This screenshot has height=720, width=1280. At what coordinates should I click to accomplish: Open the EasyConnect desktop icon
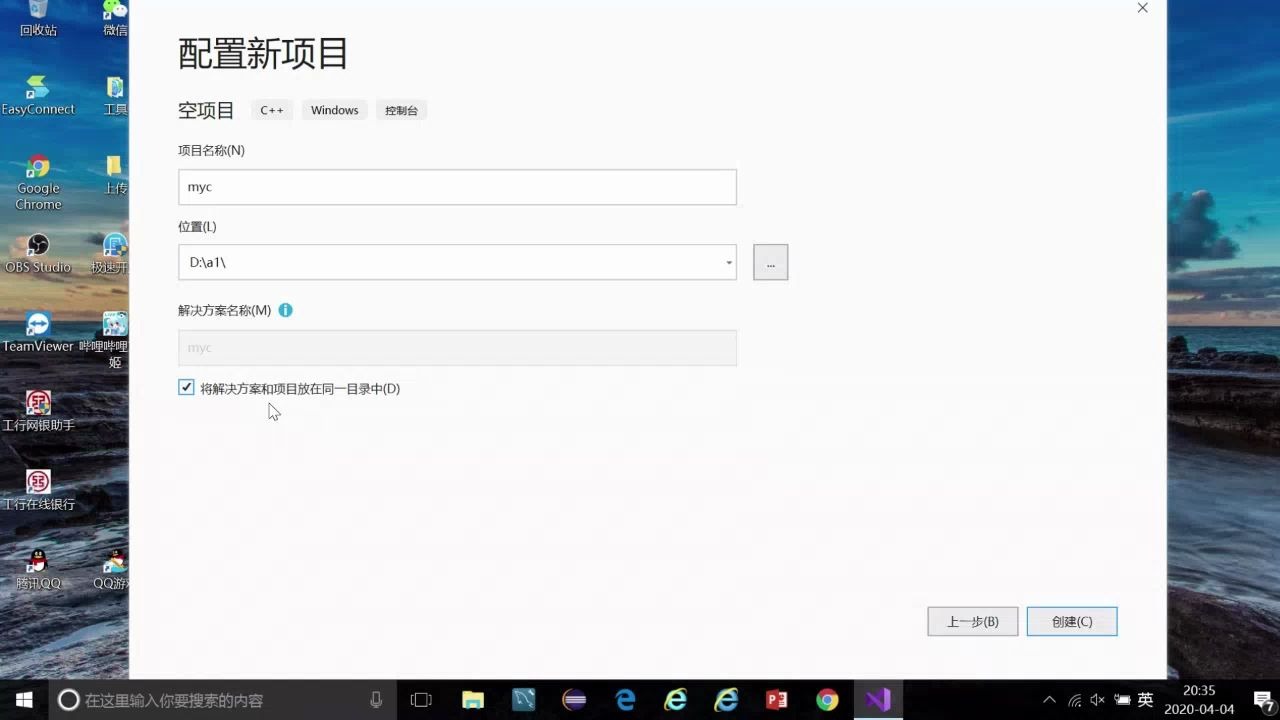click(x=38, y=96)
